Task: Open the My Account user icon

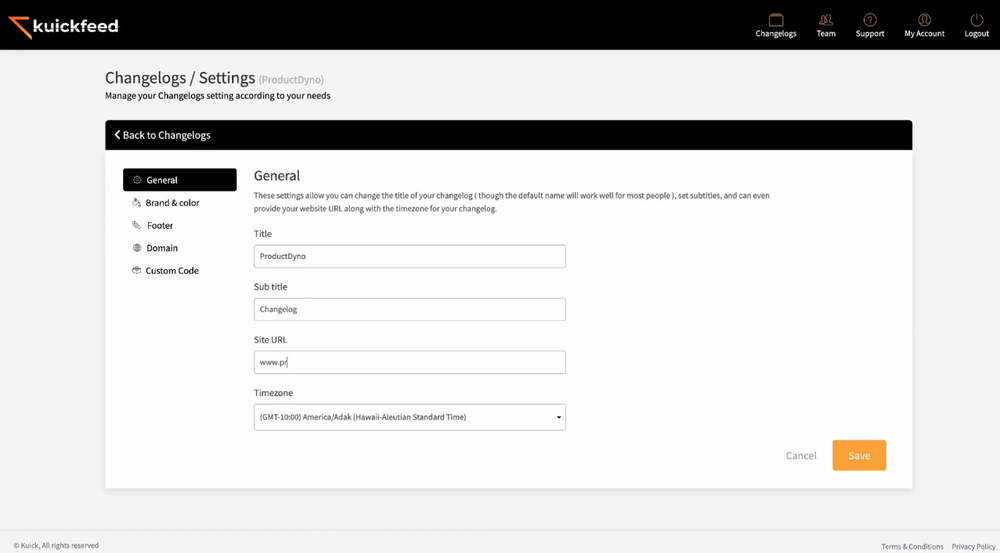Action: click(924, 20)
